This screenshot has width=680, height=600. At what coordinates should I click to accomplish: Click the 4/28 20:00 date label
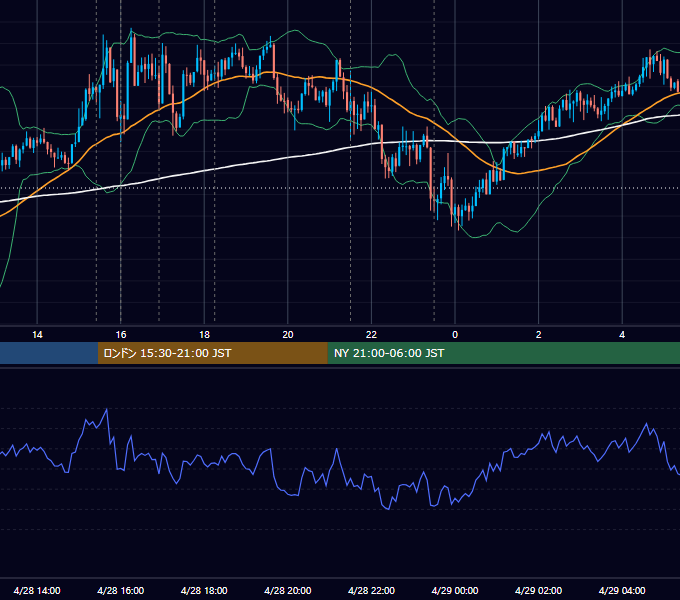[288, 590]
